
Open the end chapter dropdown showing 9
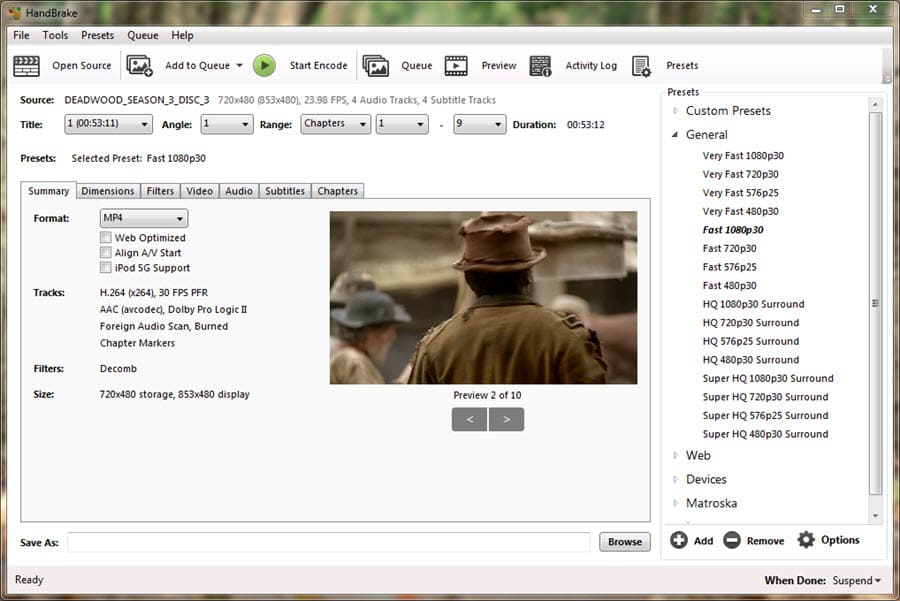(x=480, y=124)
